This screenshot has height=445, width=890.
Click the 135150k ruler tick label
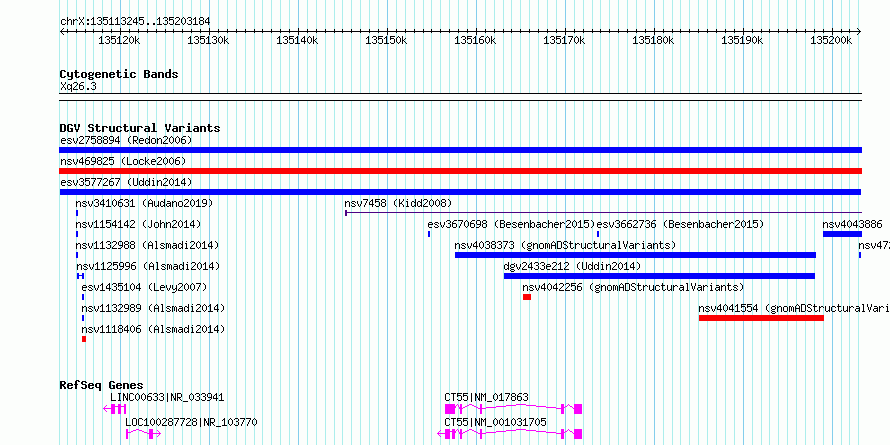(x=386, y=41)
